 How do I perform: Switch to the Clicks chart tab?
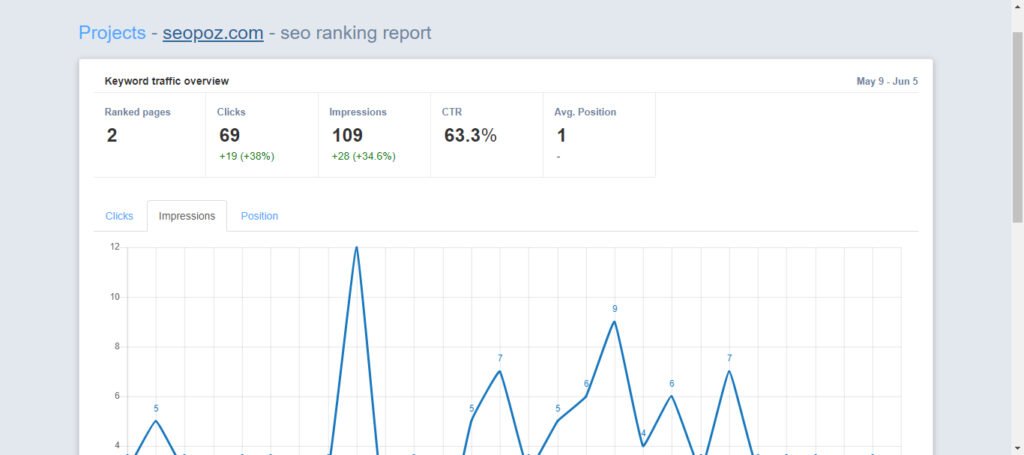click(119, 216)
